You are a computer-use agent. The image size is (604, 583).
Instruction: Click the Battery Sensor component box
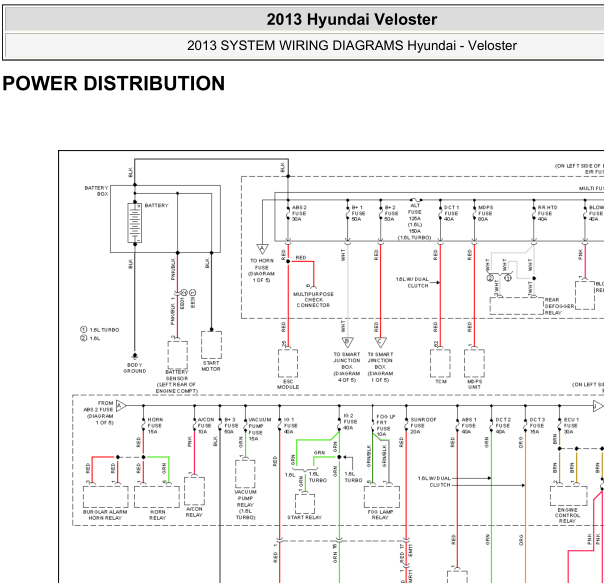[x=178, y=355]
